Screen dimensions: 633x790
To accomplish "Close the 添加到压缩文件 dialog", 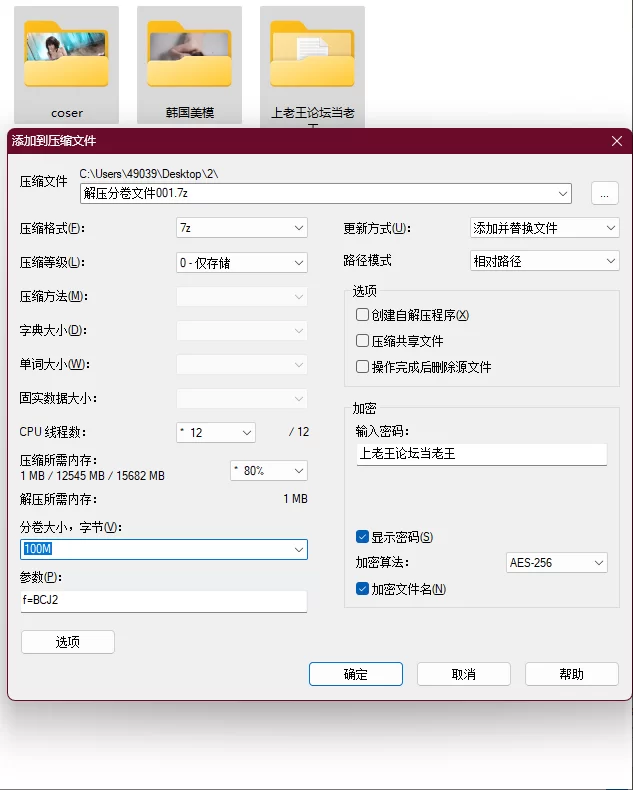I will 617,141.
